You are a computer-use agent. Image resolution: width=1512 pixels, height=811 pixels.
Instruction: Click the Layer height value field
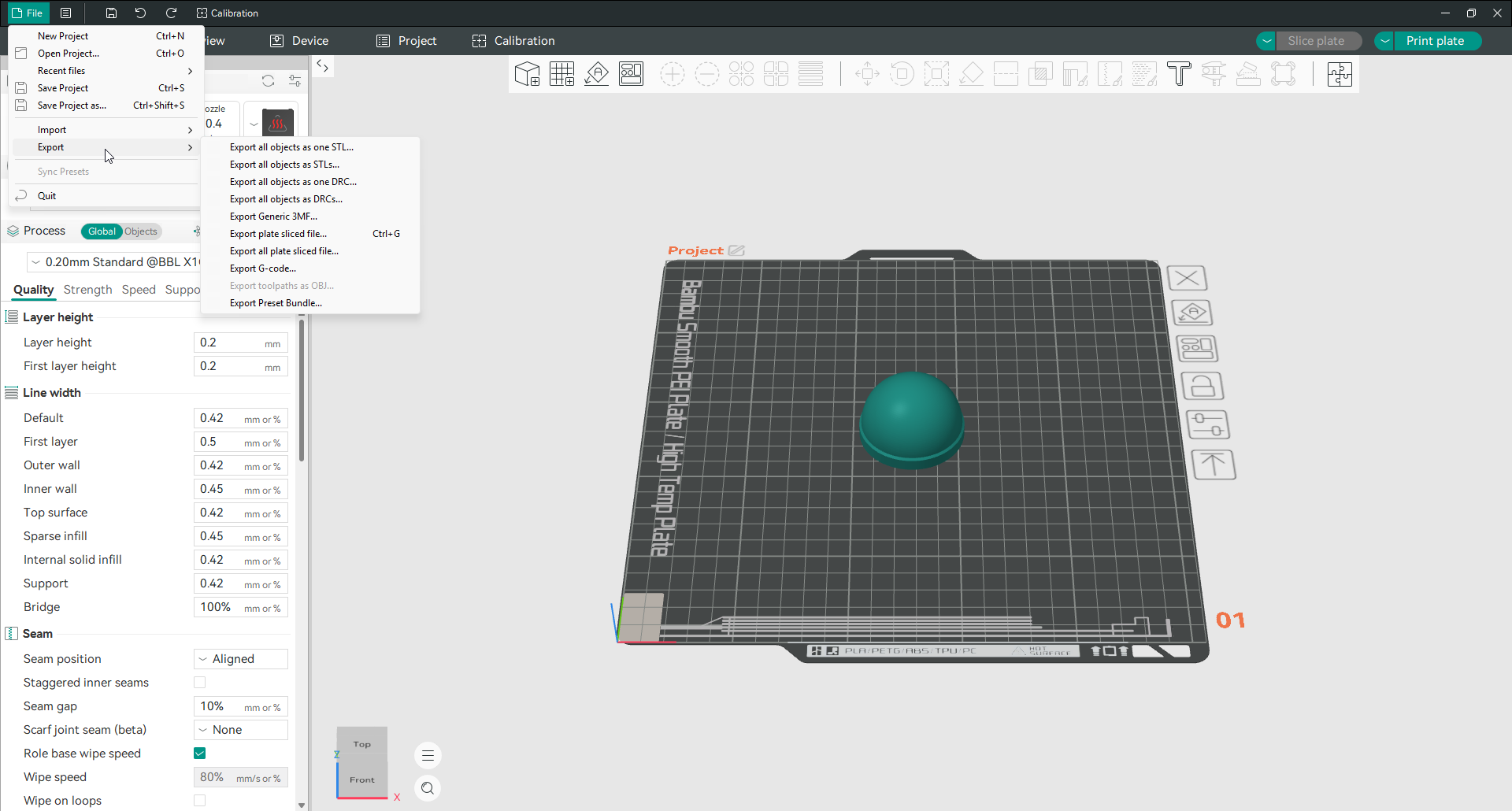[241, 343]
